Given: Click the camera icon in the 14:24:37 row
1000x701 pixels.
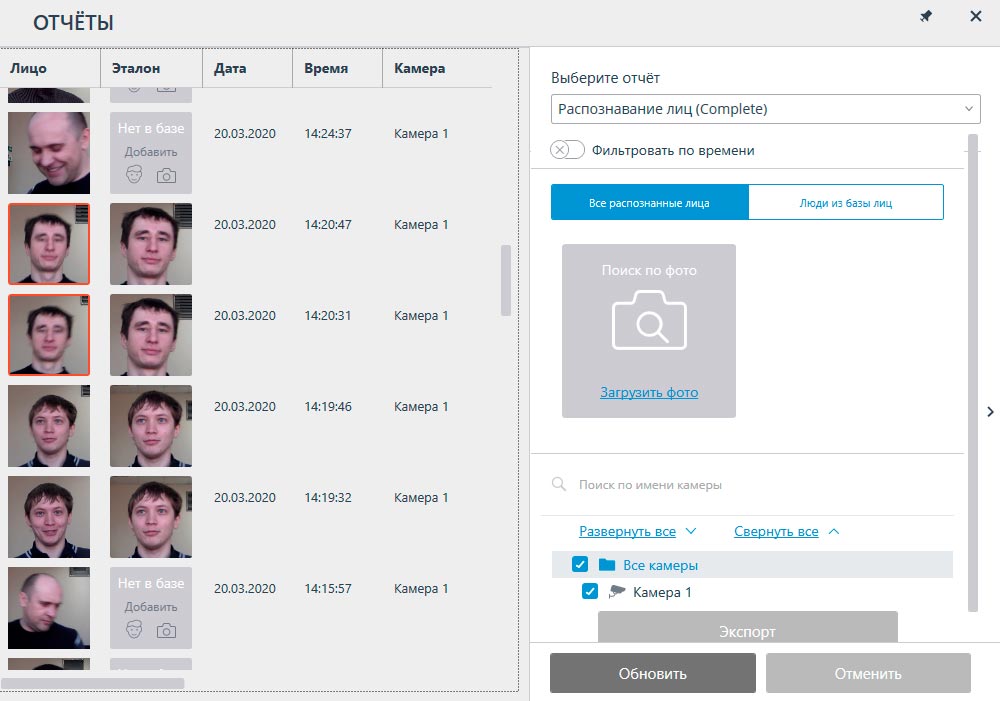Looking at the screenshot, I should [x=166, y=176].
